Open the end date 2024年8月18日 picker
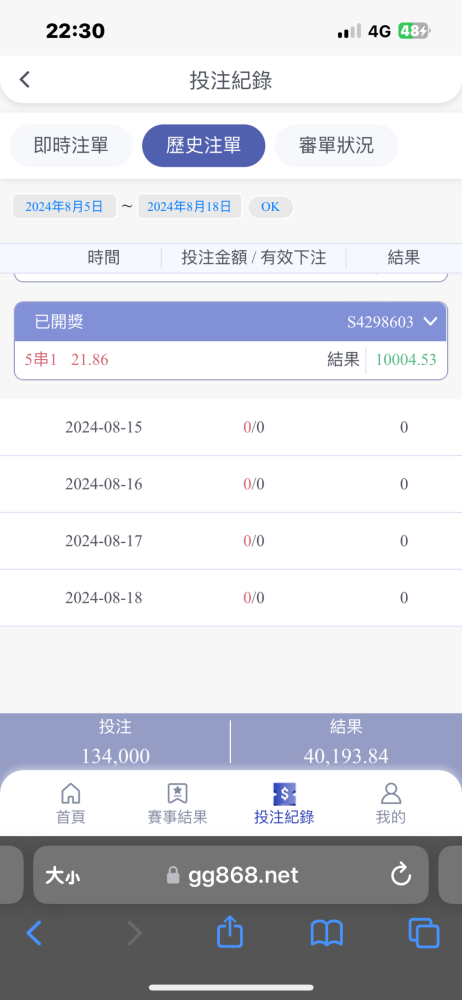Screen dimensions: 462x1000 pos(190,207)
